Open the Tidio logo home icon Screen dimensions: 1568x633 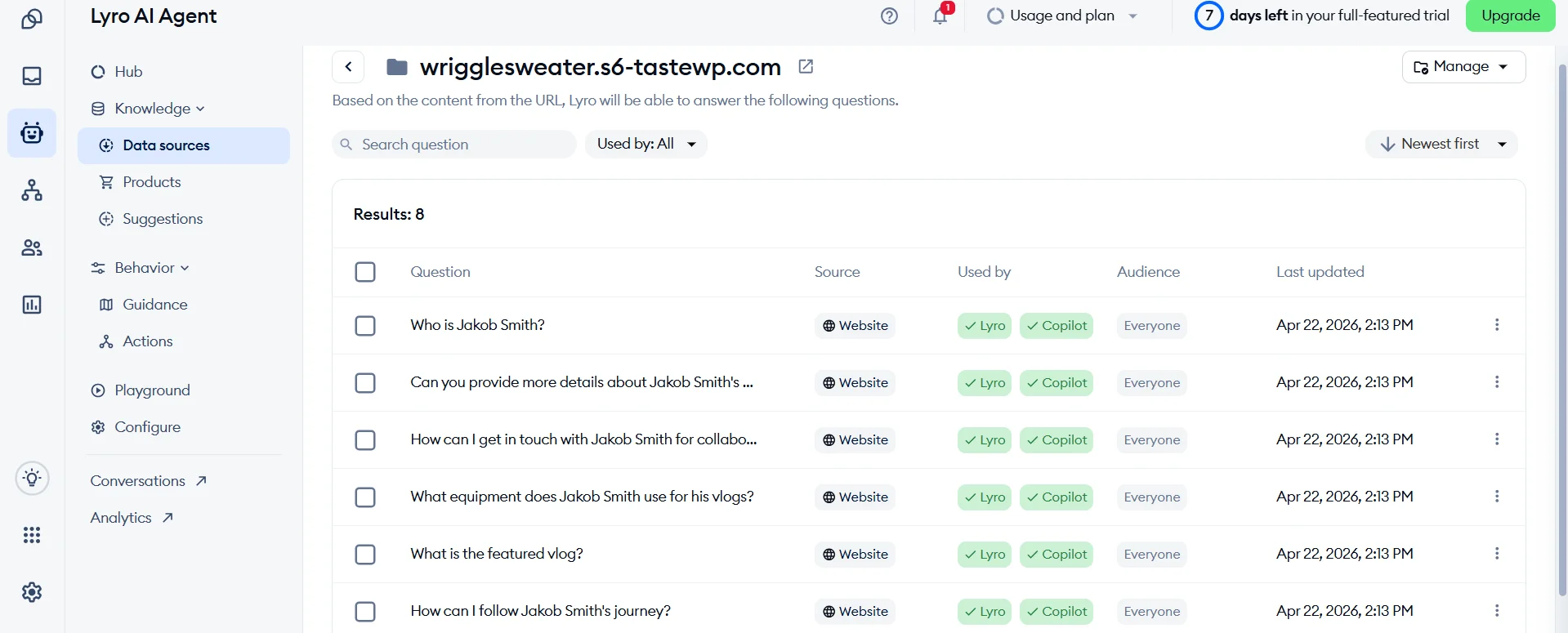pos(32,19)
